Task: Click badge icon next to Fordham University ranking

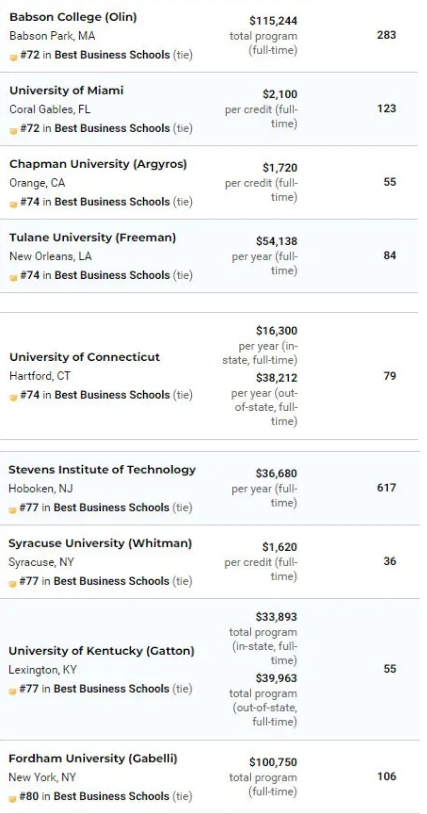Action: (x=13, y=798)
